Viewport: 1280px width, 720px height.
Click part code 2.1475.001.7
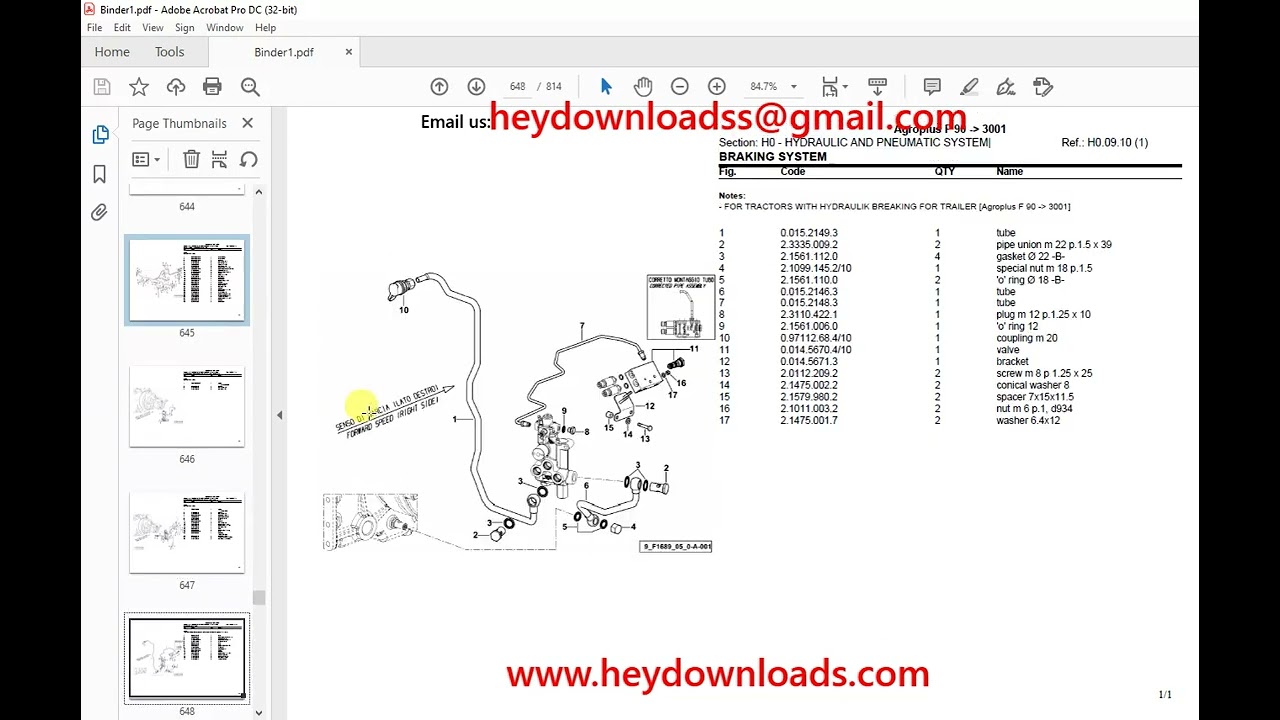[809, 421]
